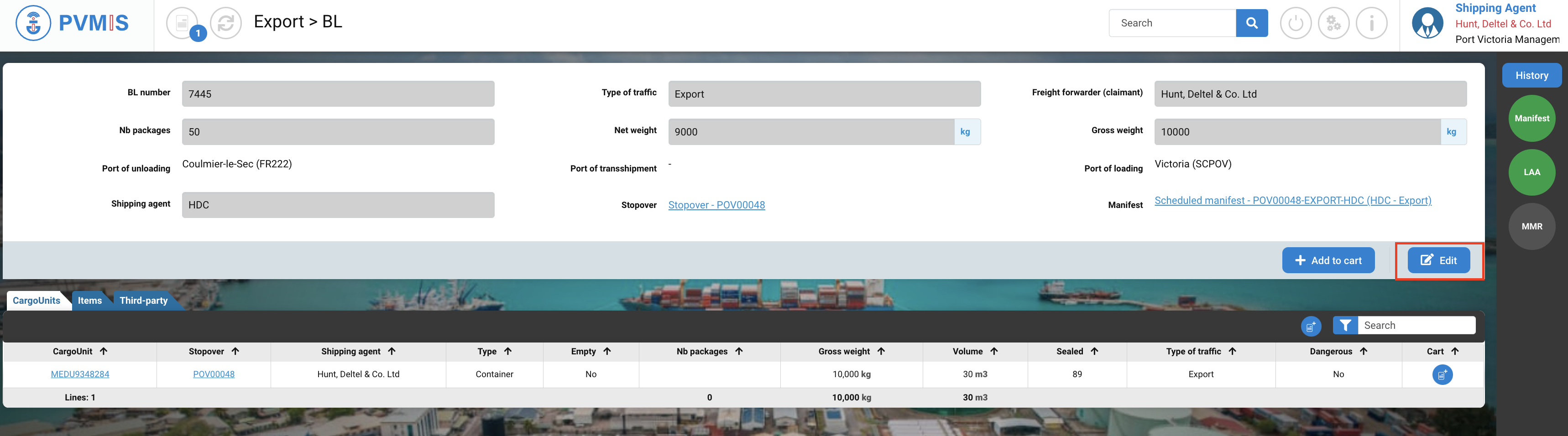Image resolution: width=1568 pixels, height=436 pixels.
Task: Click the information icon in header
Action: point(1371,24)
